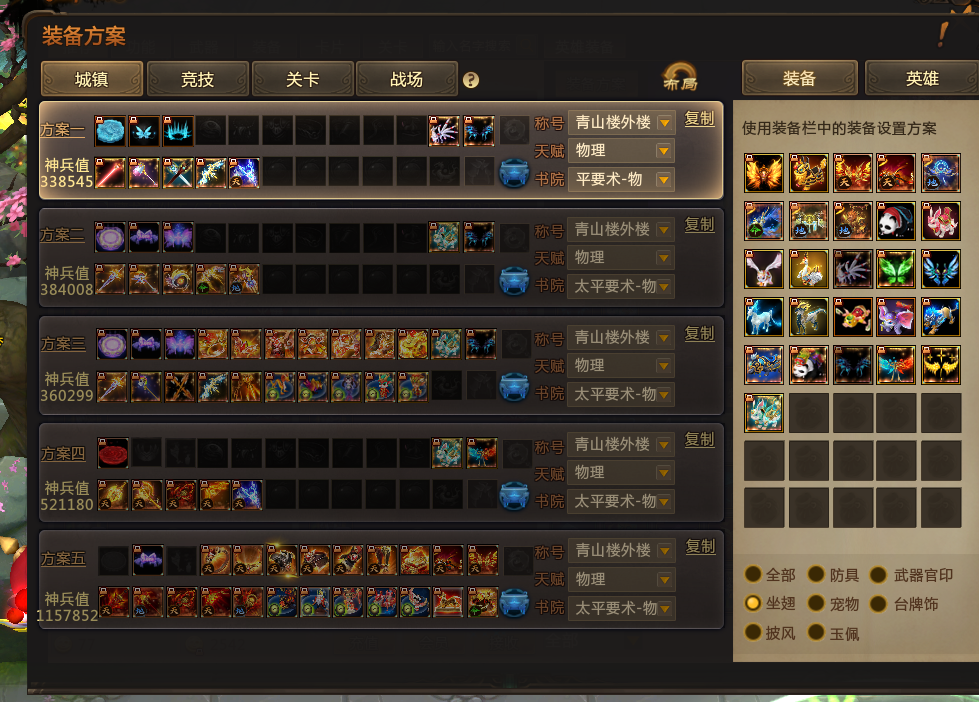This screenshot has width=979, height=702.
Task: Click the red seal icon in 方案四
Action: (113, 453)
